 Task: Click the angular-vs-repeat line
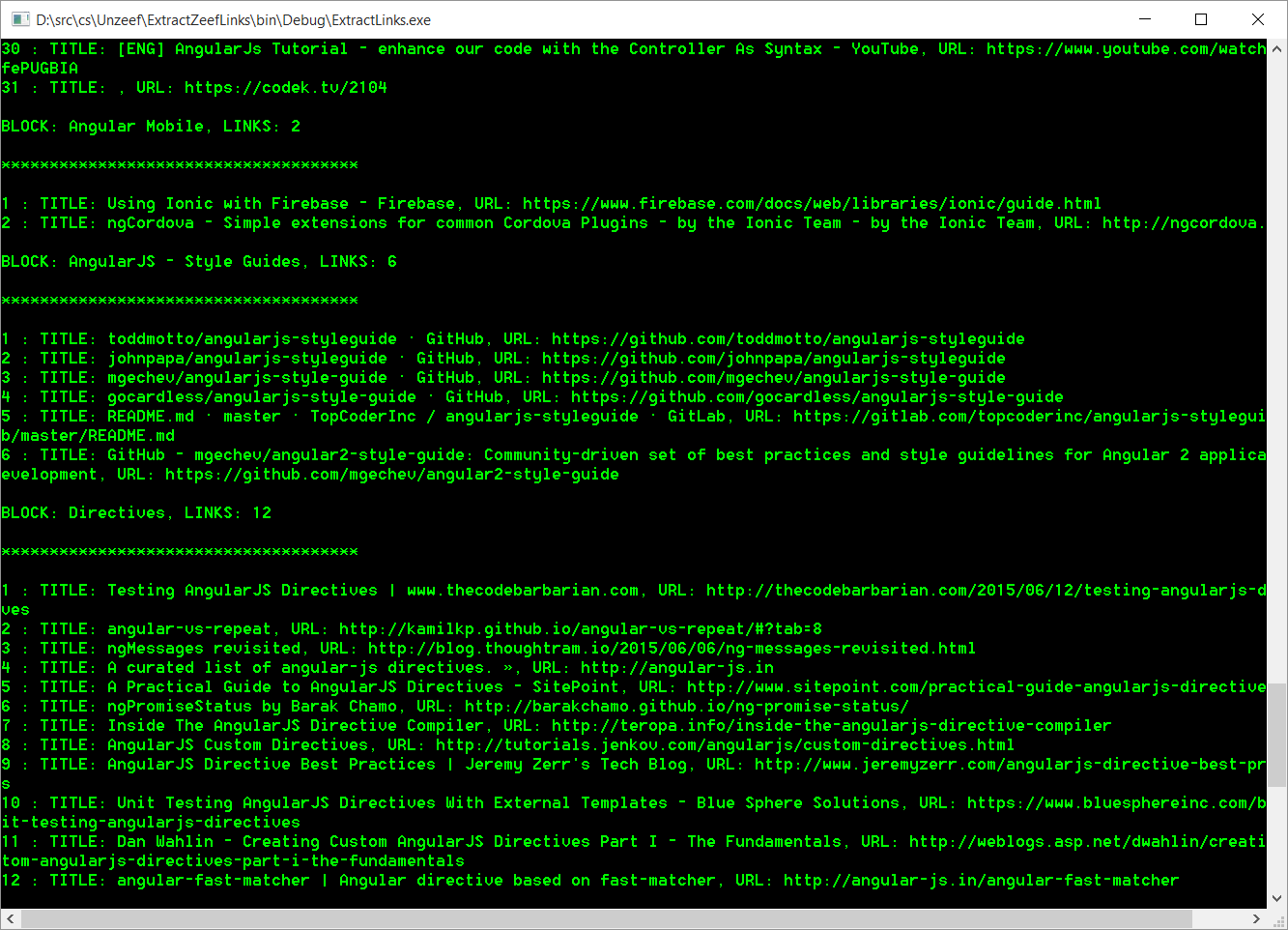click(412, 628)
